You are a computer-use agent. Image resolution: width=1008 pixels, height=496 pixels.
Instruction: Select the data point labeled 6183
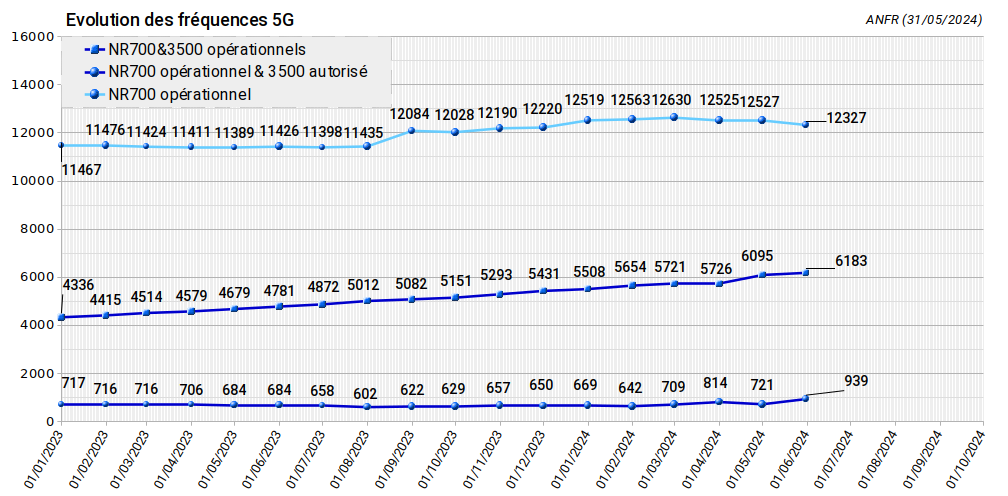click(x=806, y=272)
